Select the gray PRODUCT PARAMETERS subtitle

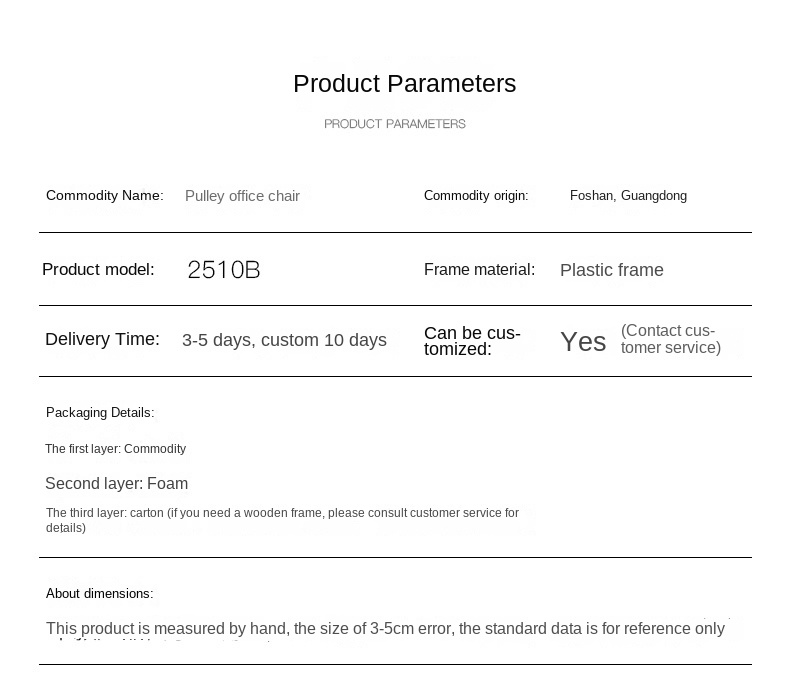click(x=394, y=124)
